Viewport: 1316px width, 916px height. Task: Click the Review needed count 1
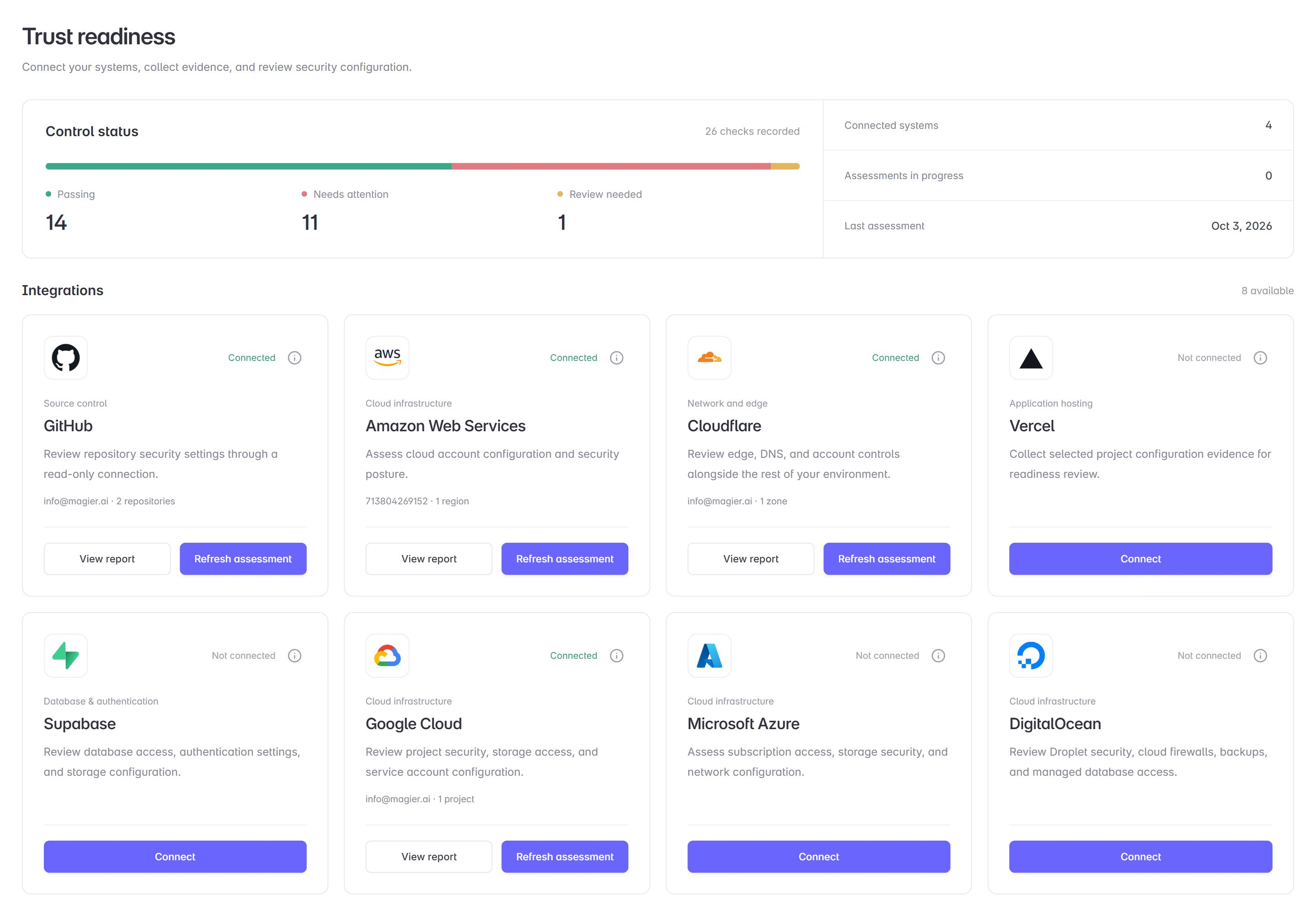click(x=562, y=222)
